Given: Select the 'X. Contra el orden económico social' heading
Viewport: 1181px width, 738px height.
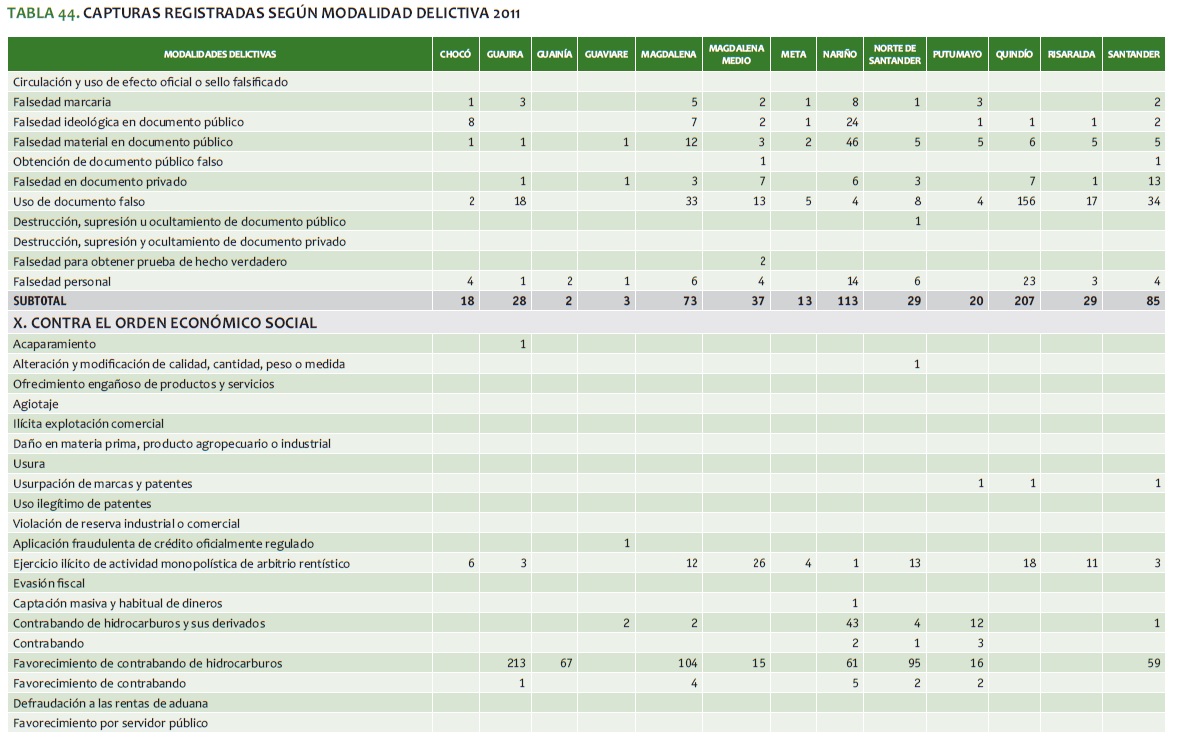Looking at the screenshot, I should tap(165, 323).
